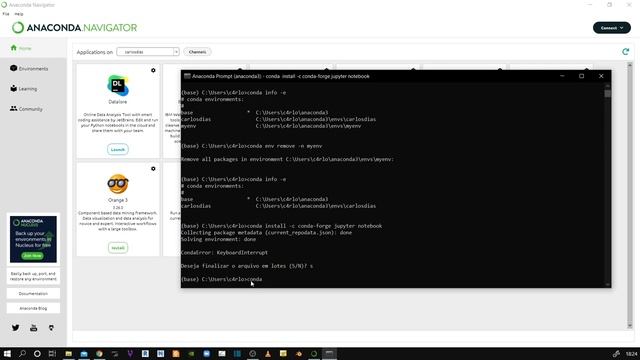Open Windows taskbar search

[22, 353]
